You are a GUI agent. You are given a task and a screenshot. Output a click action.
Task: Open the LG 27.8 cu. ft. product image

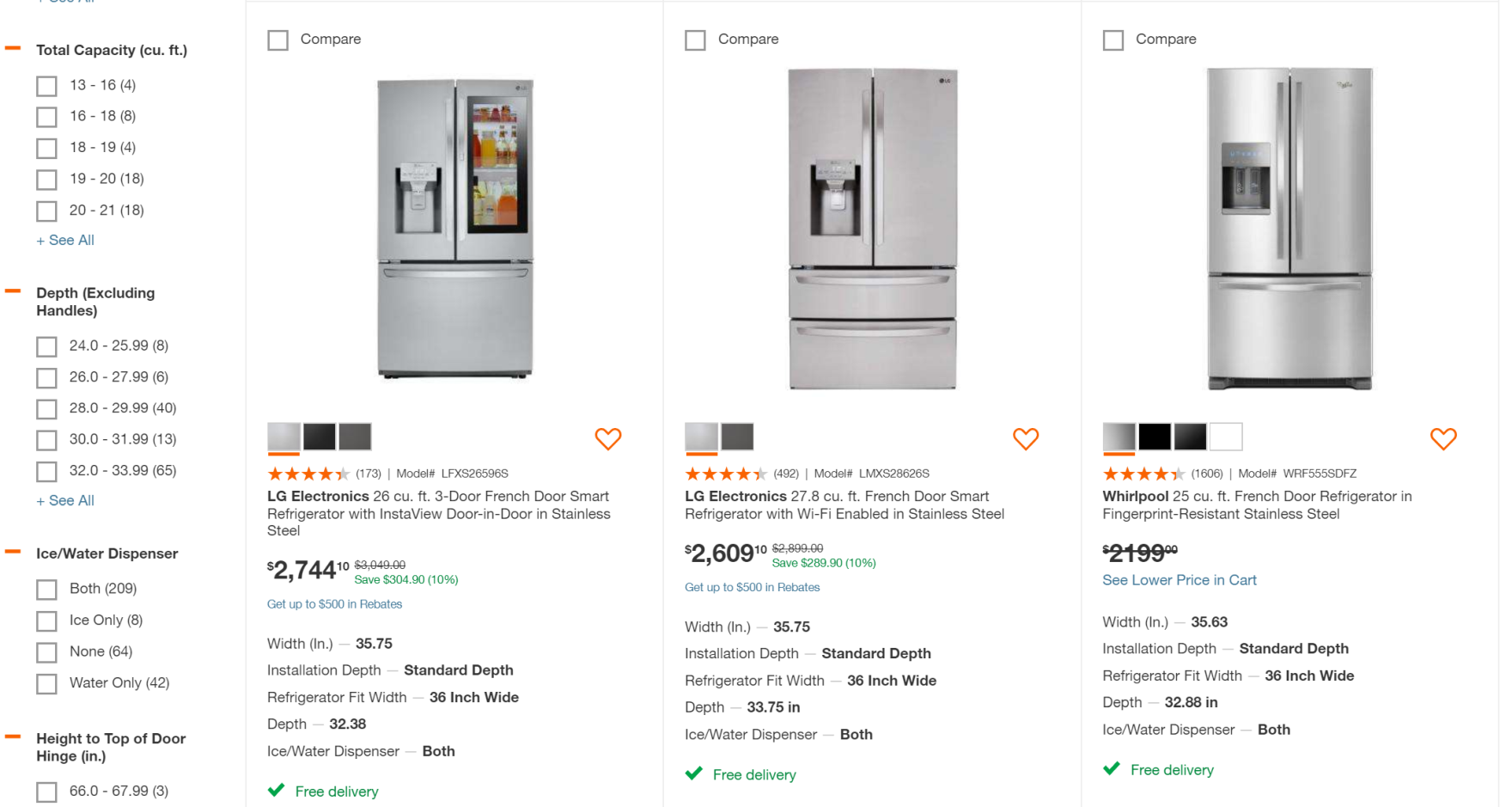pos(872,228)
